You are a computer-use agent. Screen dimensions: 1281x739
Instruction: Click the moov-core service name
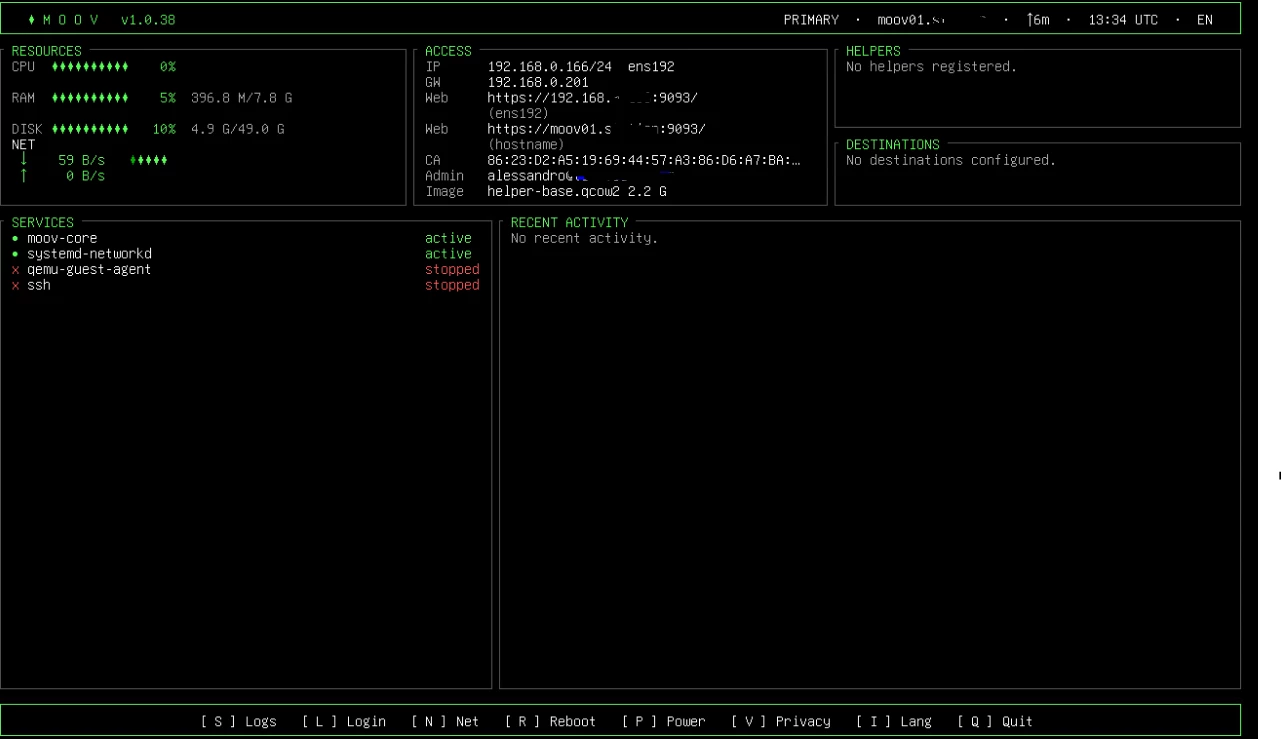point(62,239)
